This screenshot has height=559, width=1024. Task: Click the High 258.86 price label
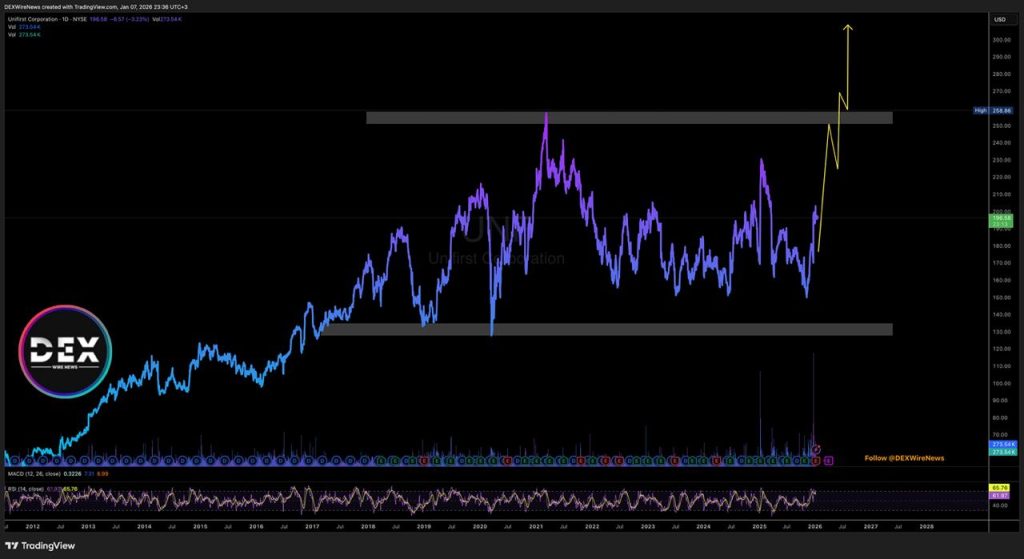(x=997, y=110)
